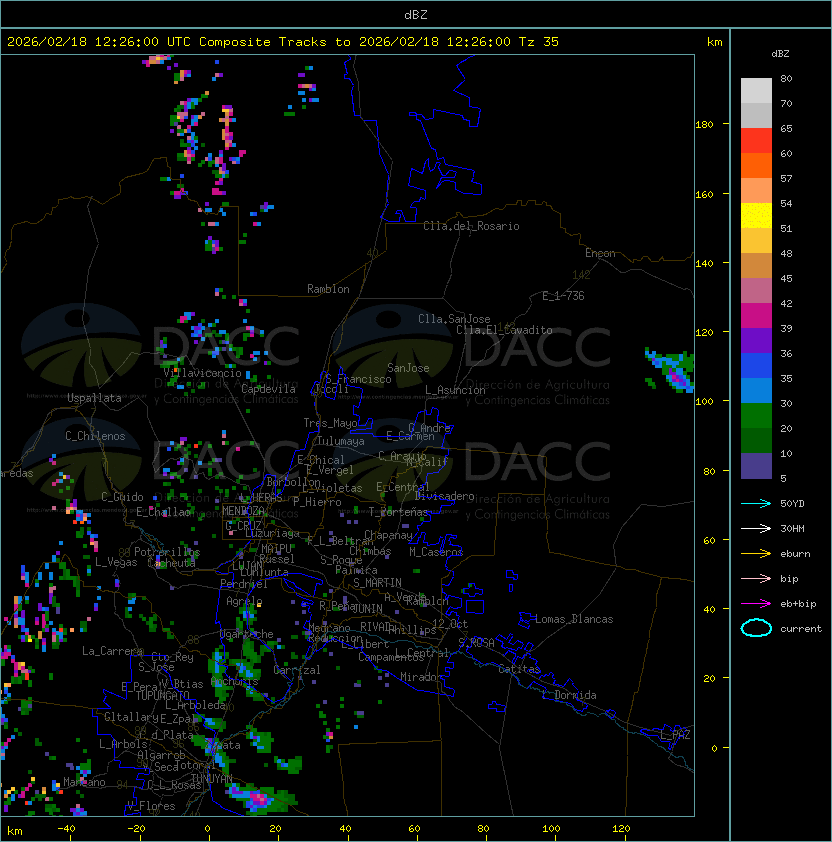Click the 'Clla.SanJose' map label
The height and width of the screenshot is (842, 832).
click(454, 319)
